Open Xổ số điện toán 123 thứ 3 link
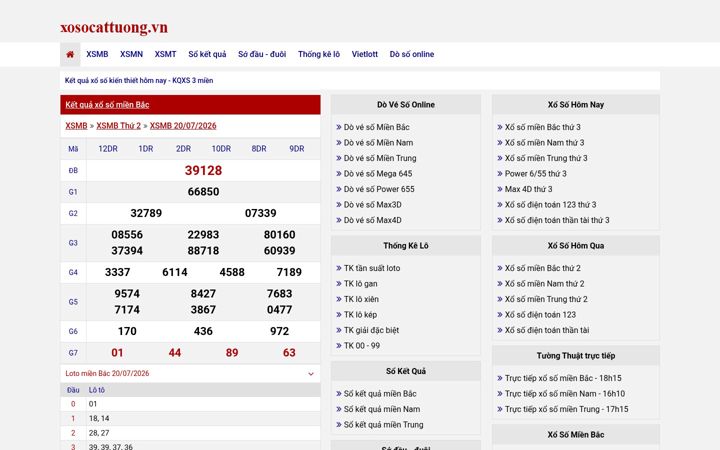The height and width of the screenshot is (450, 720). 551,205
